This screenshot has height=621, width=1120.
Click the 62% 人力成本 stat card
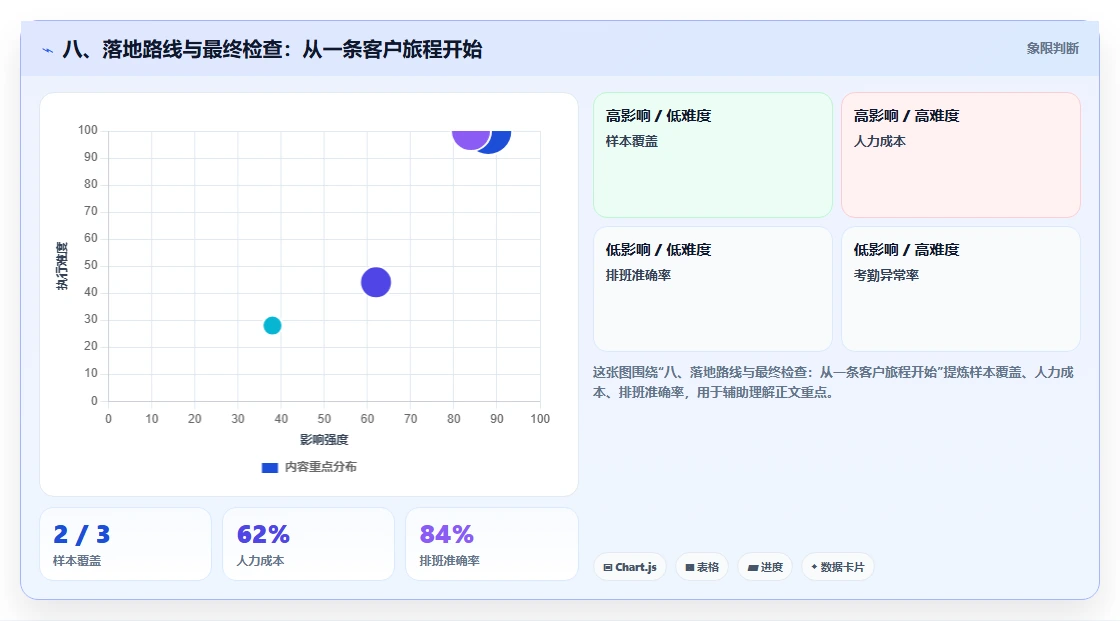click(309, 544)
